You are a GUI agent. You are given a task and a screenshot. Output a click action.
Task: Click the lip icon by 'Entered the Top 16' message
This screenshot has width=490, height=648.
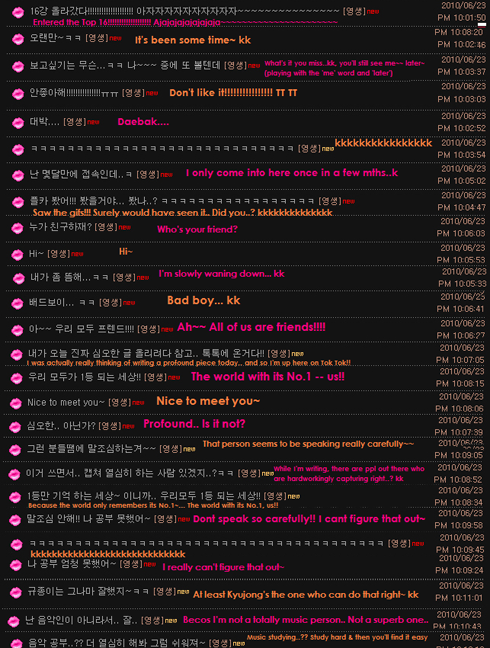(x=18, y=12)
